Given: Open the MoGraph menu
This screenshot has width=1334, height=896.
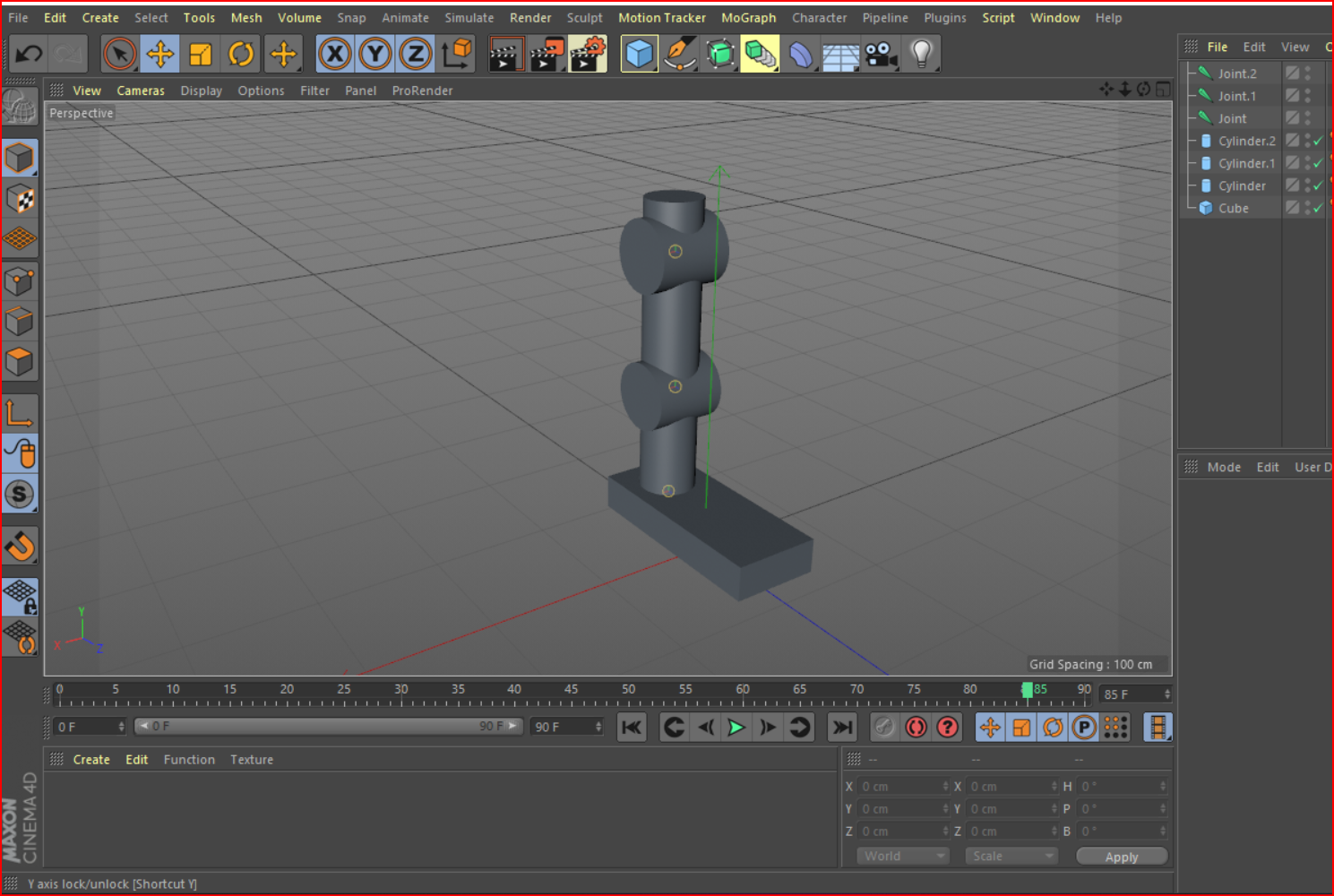Looking at the screenshot, I should (x=748, y=17).
